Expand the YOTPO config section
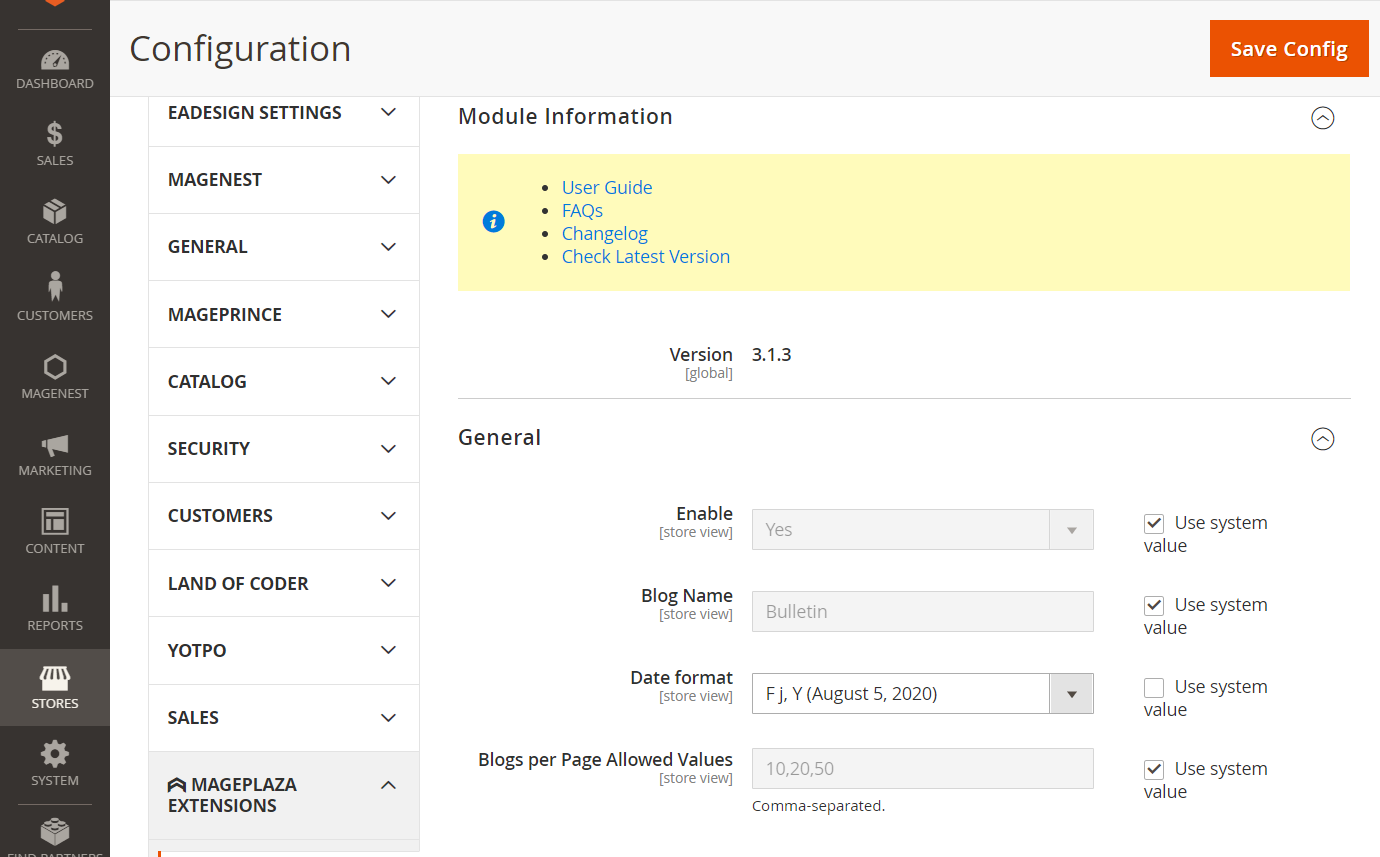 coord(284,650)
